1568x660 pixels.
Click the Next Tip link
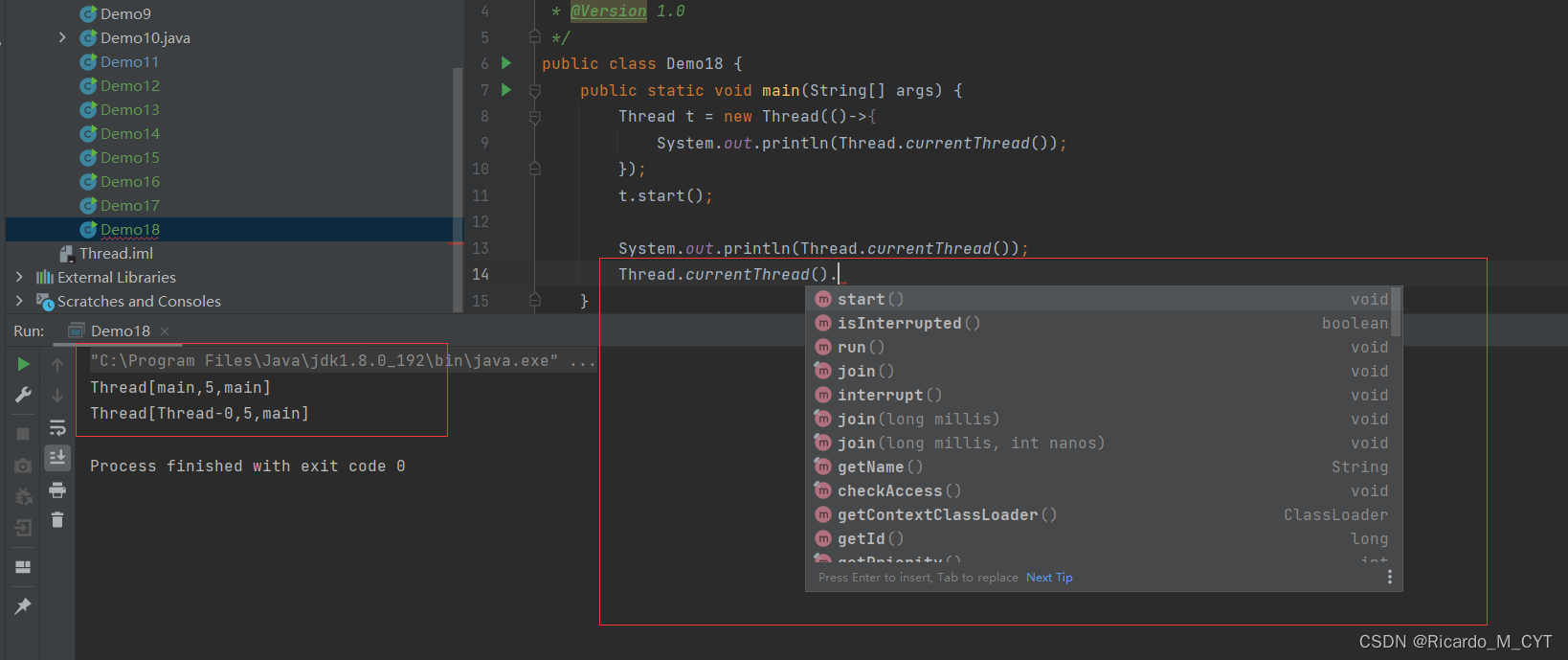pyautogui.click(x=1049, y=578)
